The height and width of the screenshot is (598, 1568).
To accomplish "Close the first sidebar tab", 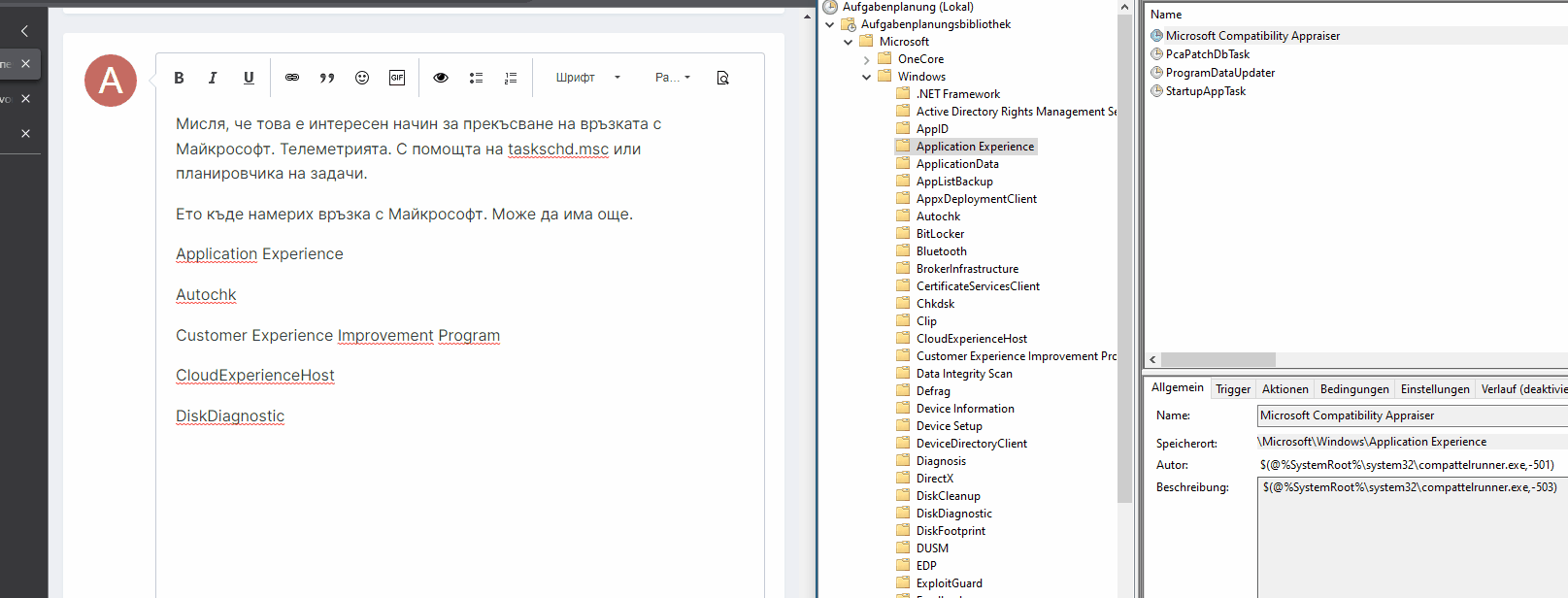I will [25, 63].
